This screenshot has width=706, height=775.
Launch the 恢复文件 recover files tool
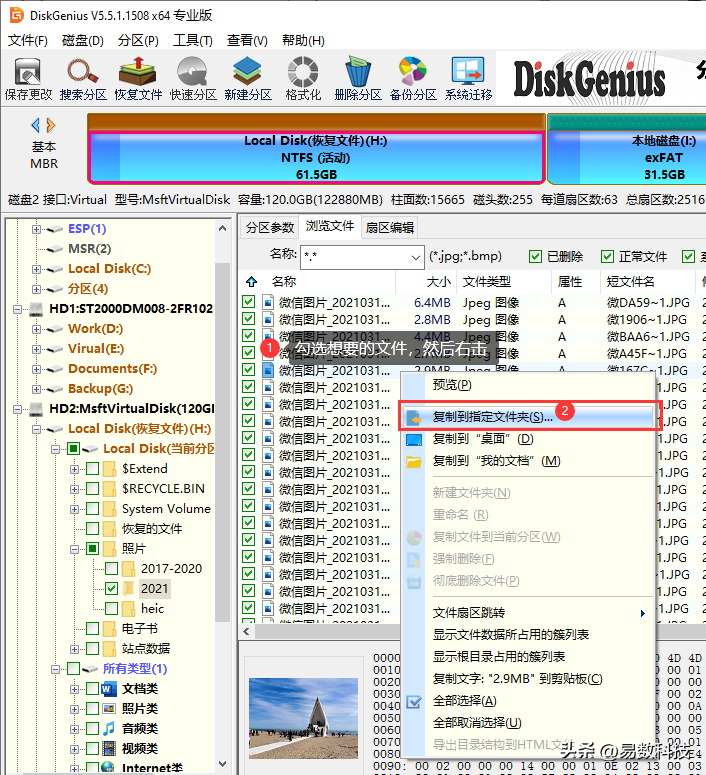[x=137, y=72]
